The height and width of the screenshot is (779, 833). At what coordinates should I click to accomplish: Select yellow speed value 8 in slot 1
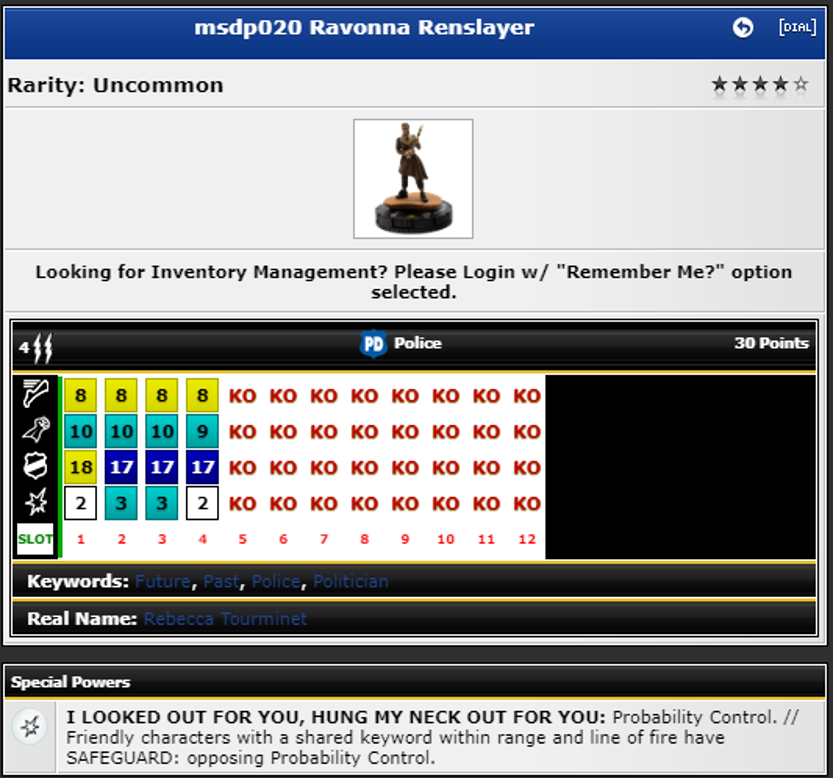tap(81, 395)
